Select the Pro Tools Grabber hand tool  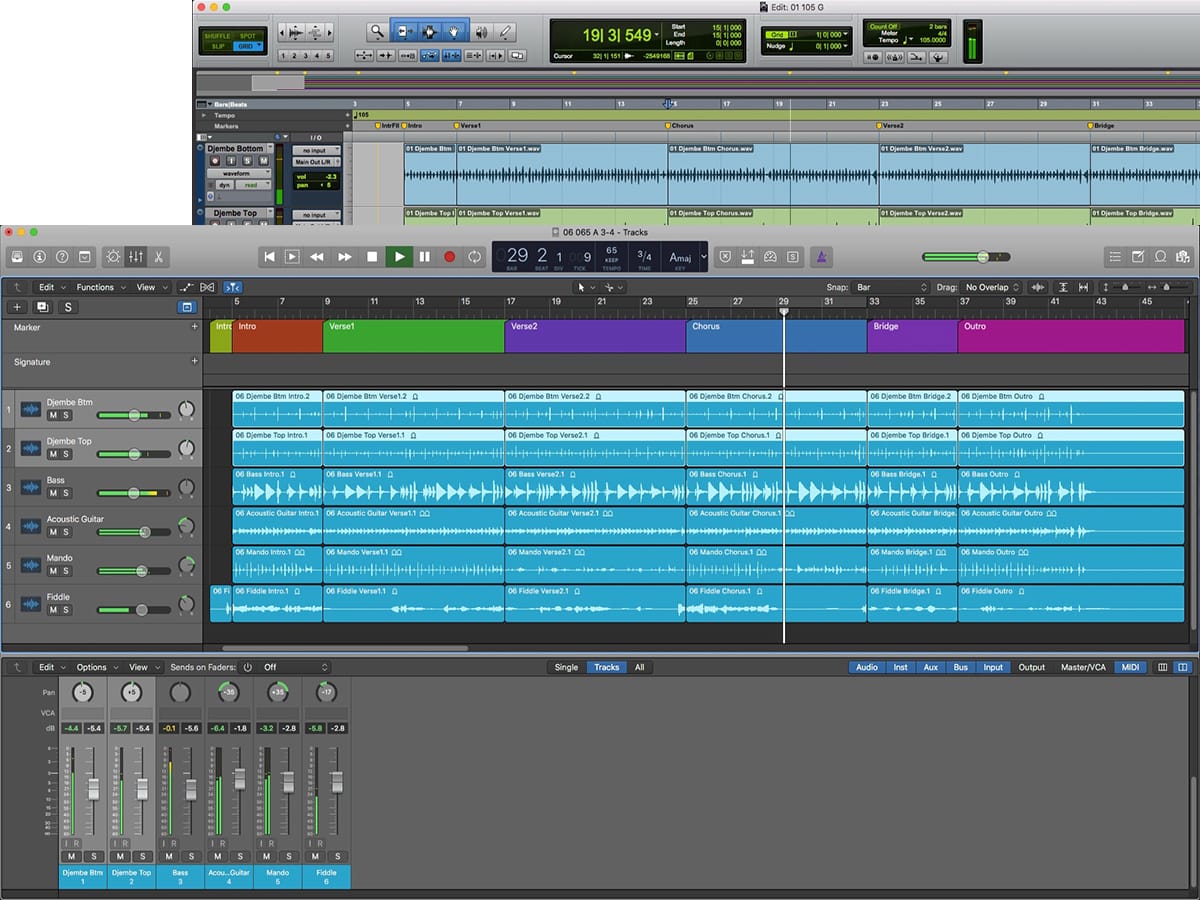pyautogui.click(x=454, y=32)
